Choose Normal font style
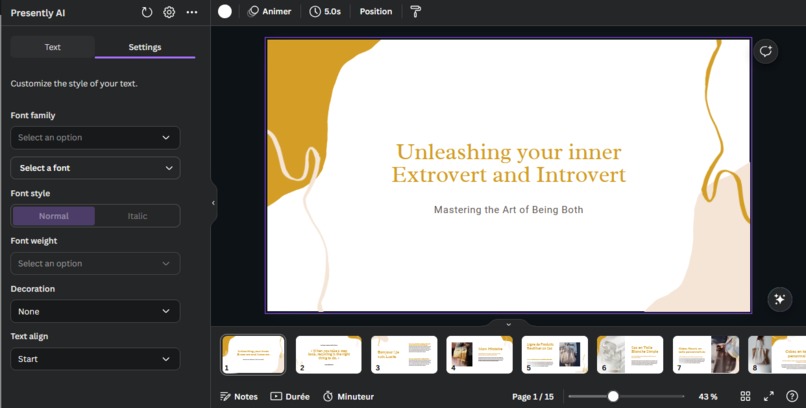The height and width of the screenshot is (408, 806). click(54, 216)
